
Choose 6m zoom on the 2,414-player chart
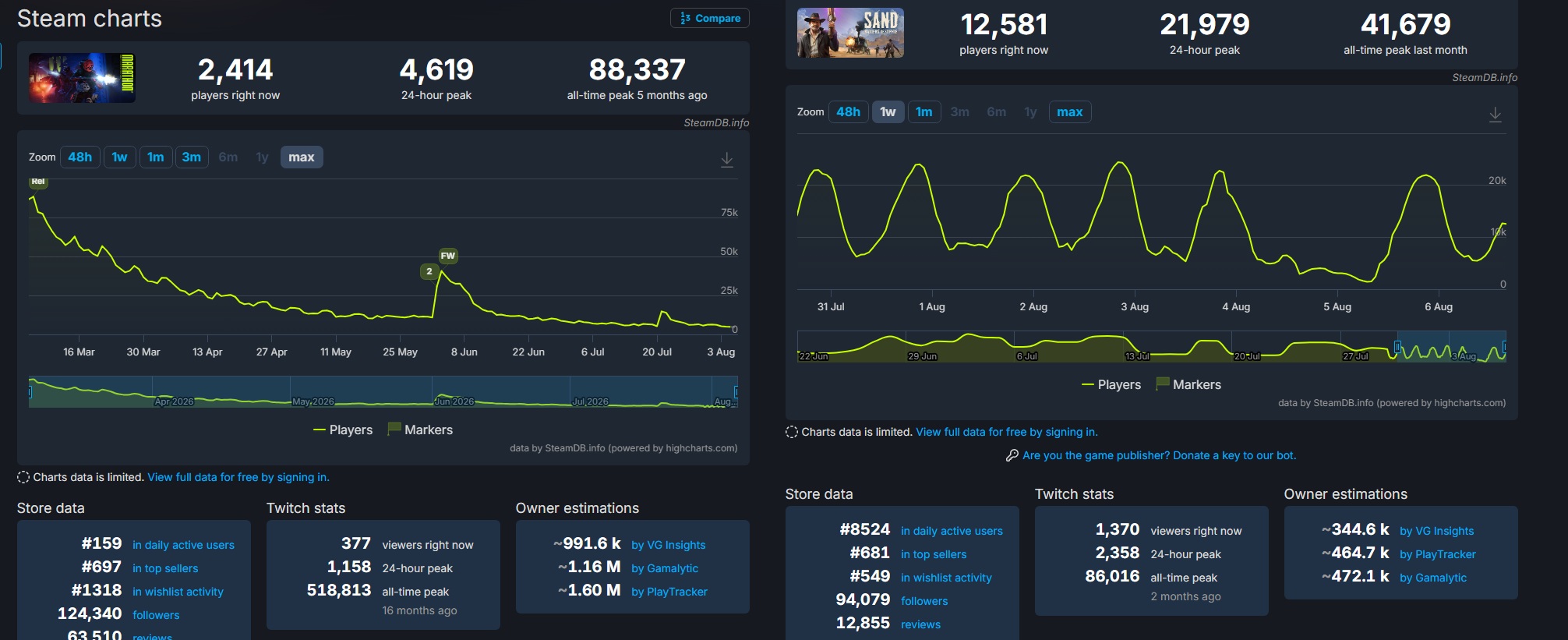pyautogui.click(x=228, y=157)
